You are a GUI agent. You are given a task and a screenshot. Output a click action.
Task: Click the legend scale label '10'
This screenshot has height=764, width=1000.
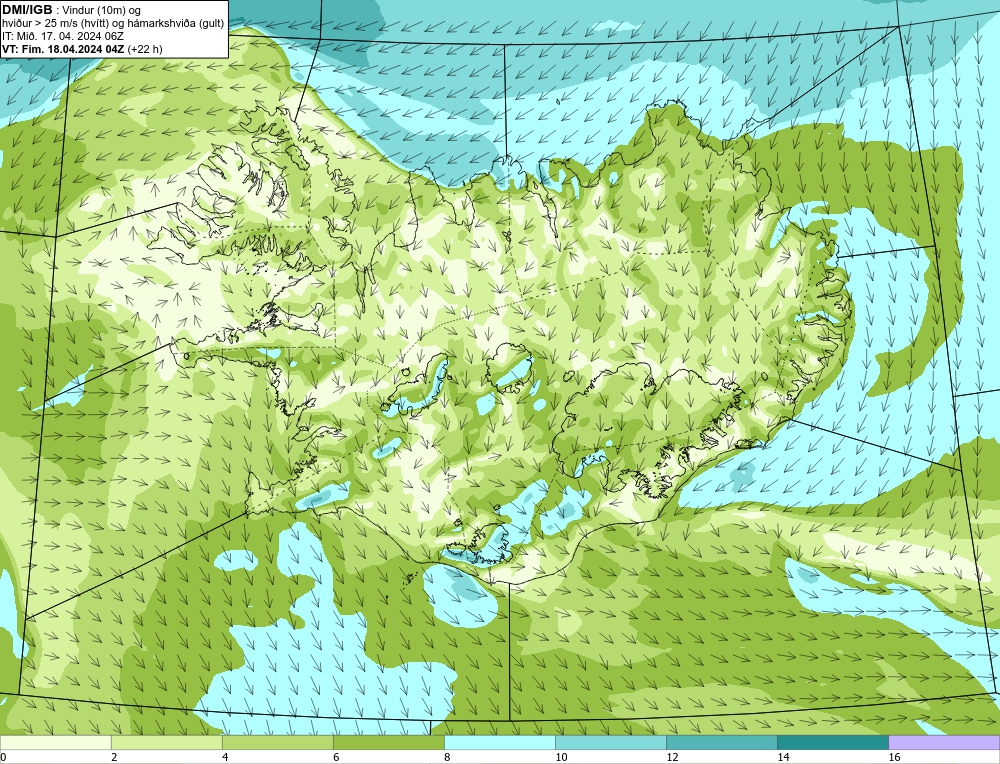tap(561, 757)
